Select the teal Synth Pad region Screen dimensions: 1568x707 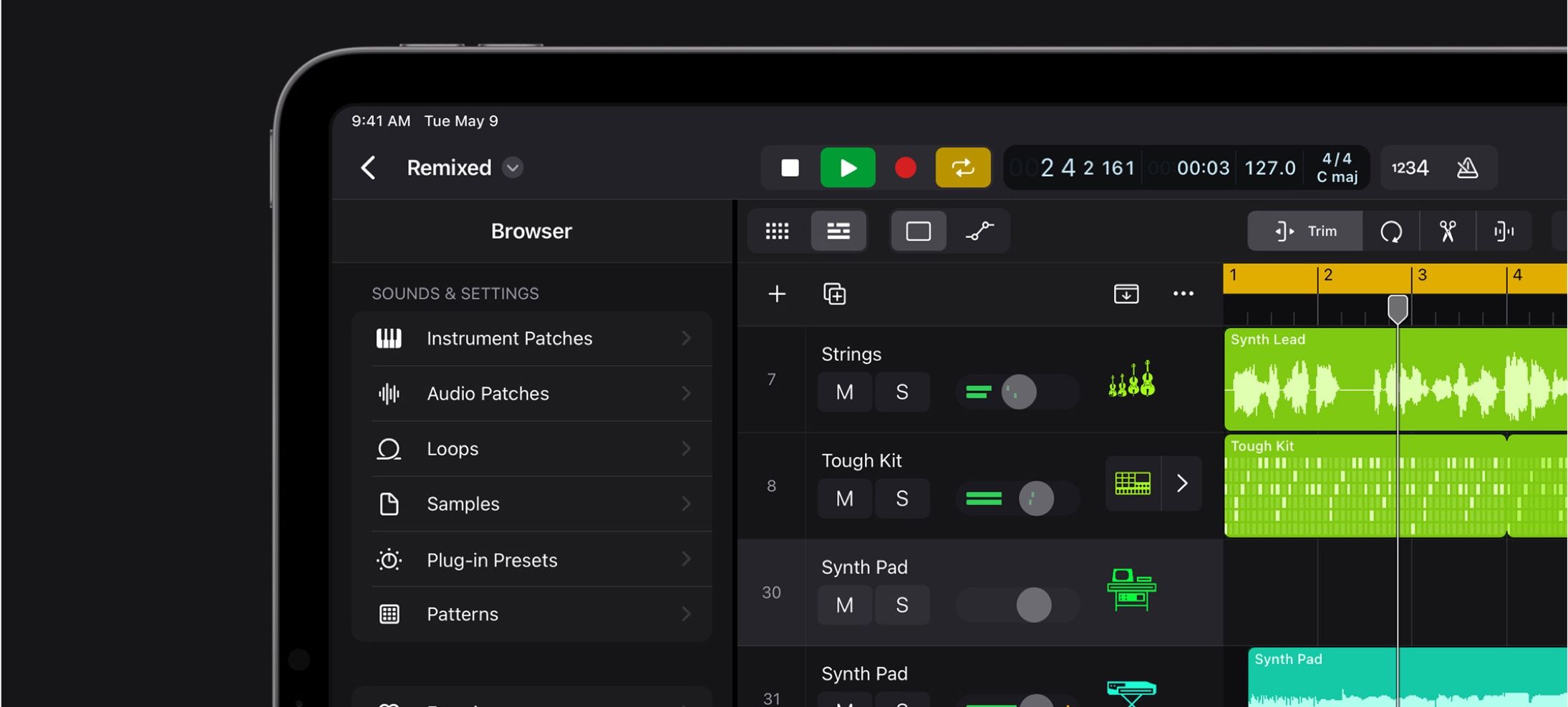pyautogui.click(x=1408, y=677)
